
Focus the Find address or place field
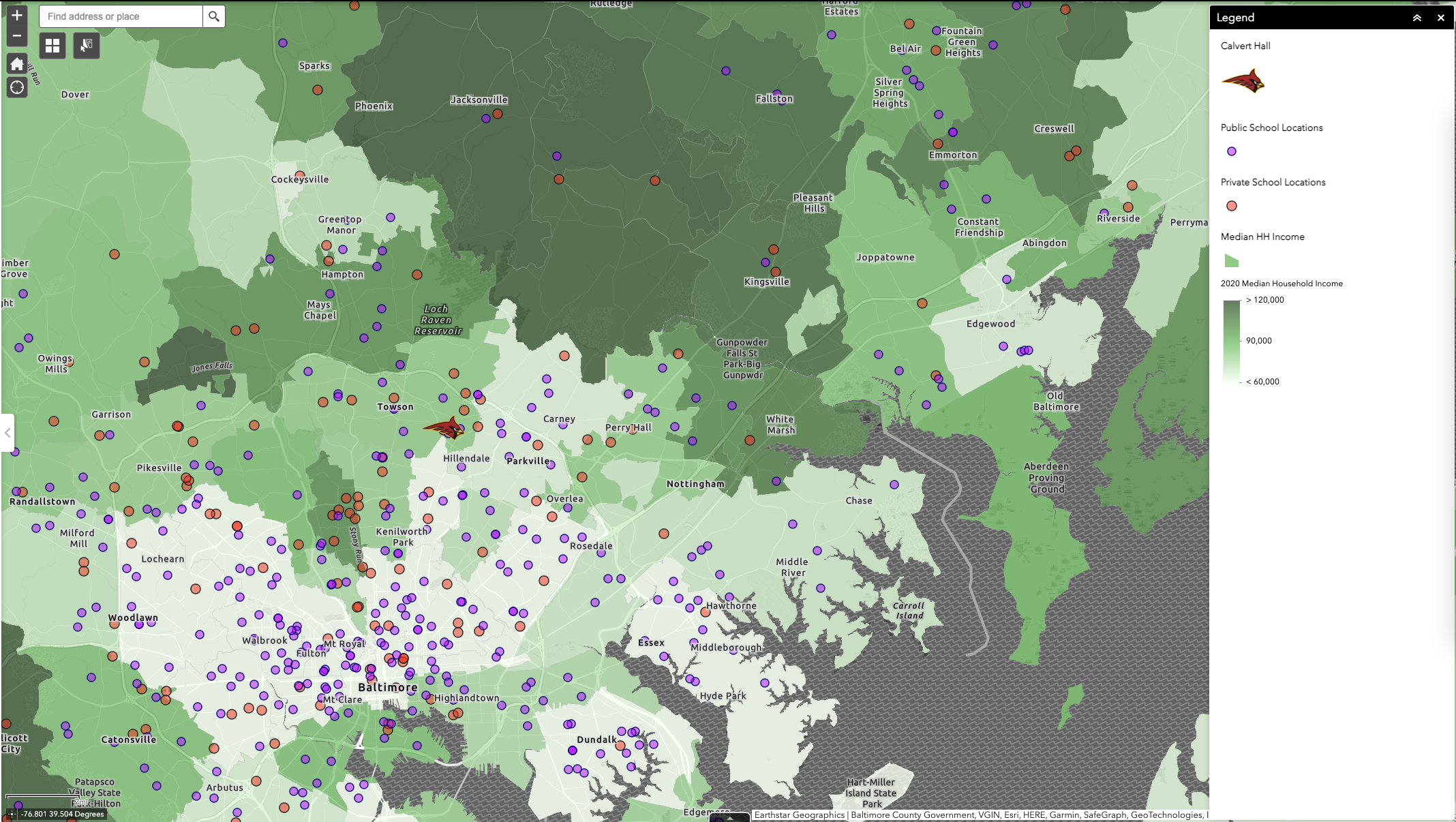click(121, 16)
